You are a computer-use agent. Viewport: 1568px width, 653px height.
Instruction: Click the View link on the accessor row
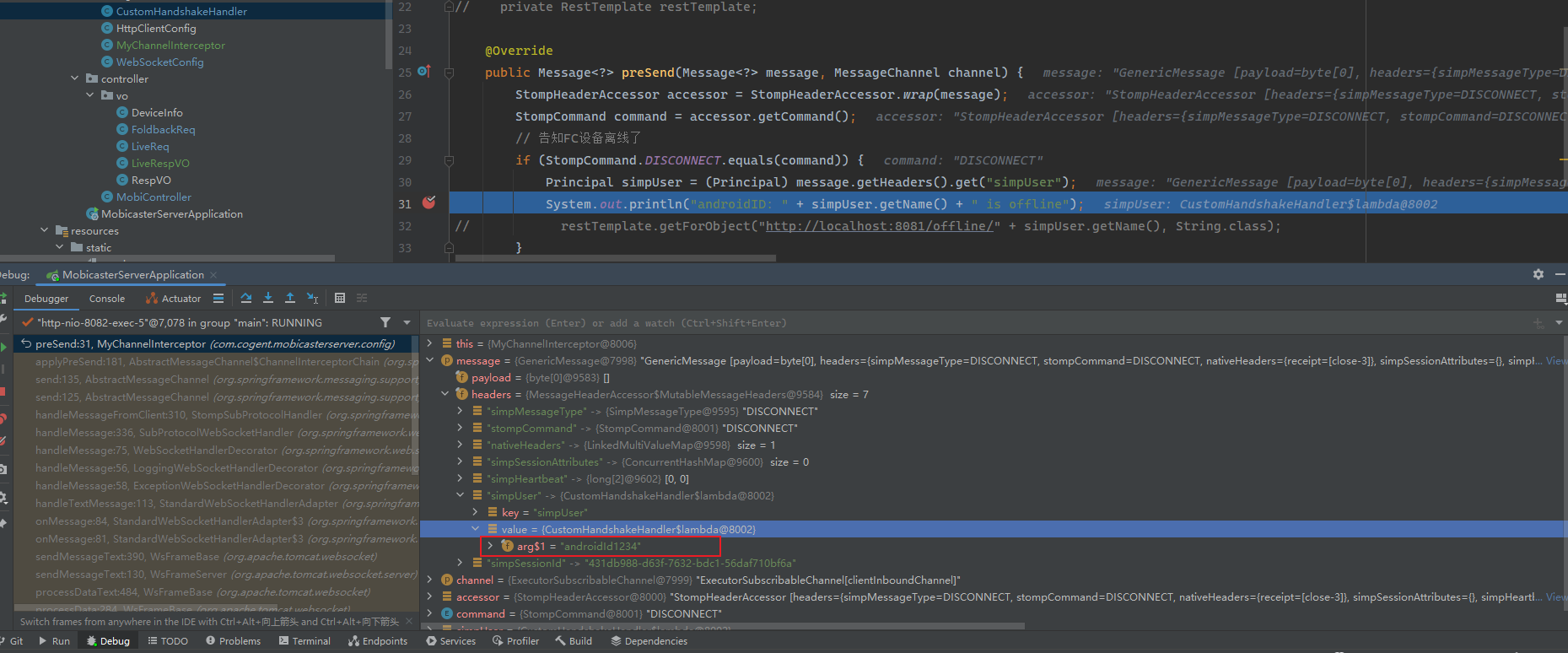pos(1556,597)
